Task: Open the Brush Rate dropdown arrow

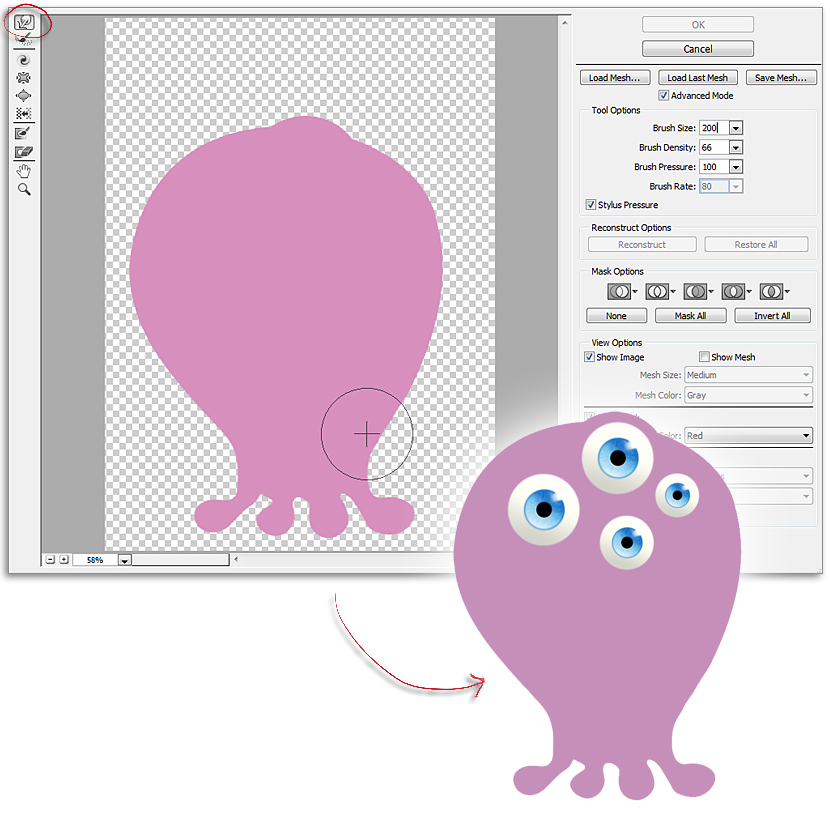Action: point(736,186)
